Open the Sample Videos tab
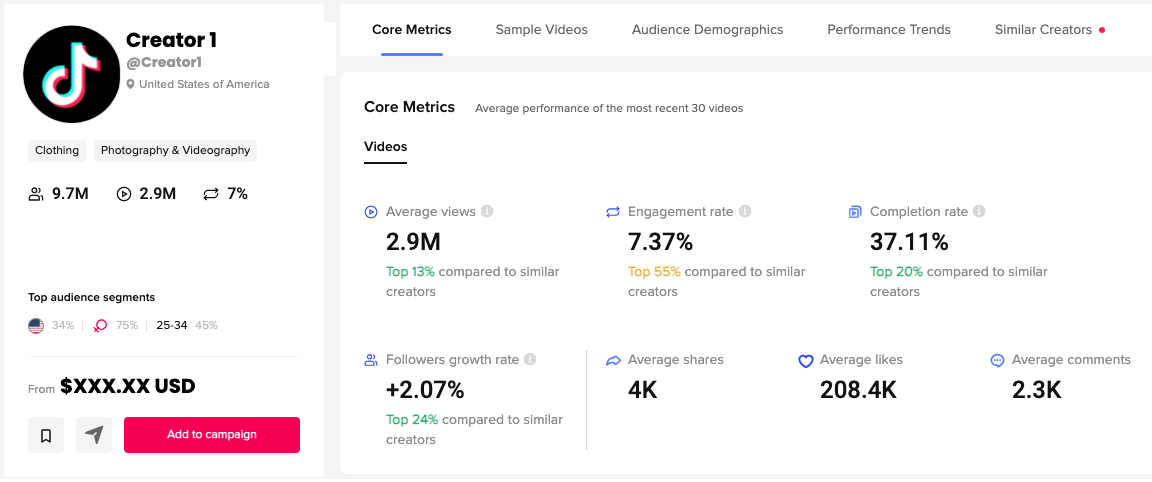This screenshot has width=1152, height=482. coord(541,30)
